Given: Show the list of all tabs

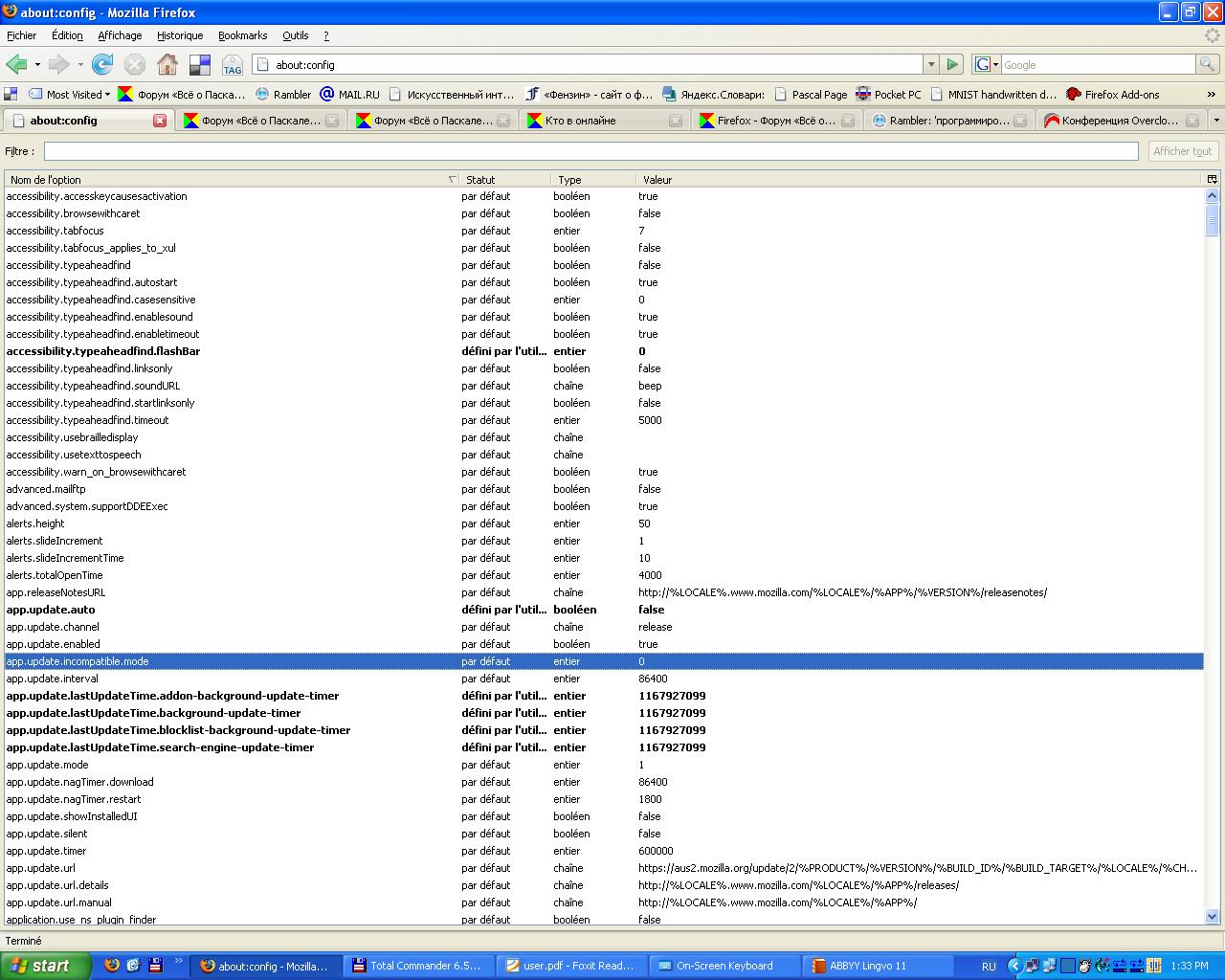Looking at the screenshot, I should [x=1216, y=121].
